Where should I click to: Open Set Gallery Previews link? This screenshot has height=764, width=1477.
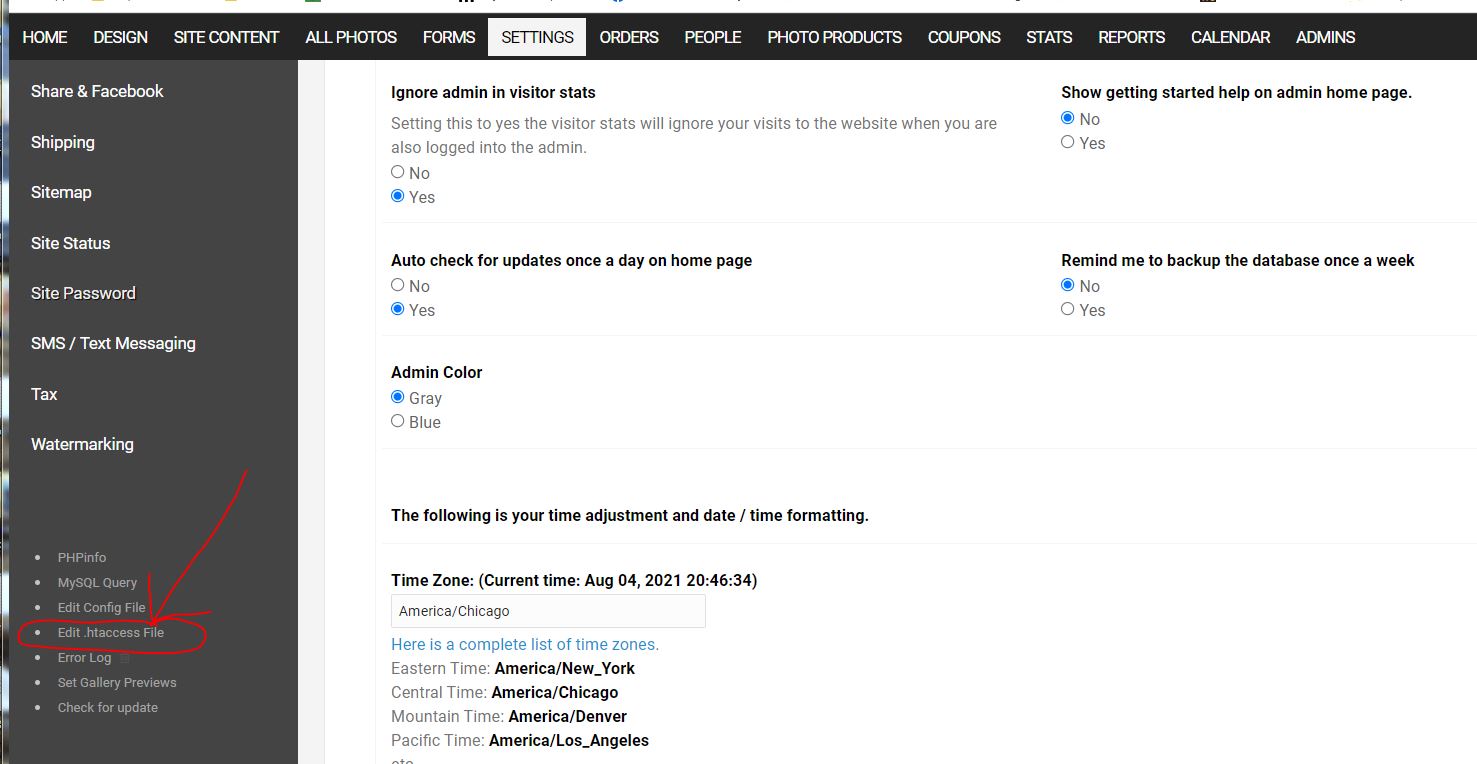point(117,683)
